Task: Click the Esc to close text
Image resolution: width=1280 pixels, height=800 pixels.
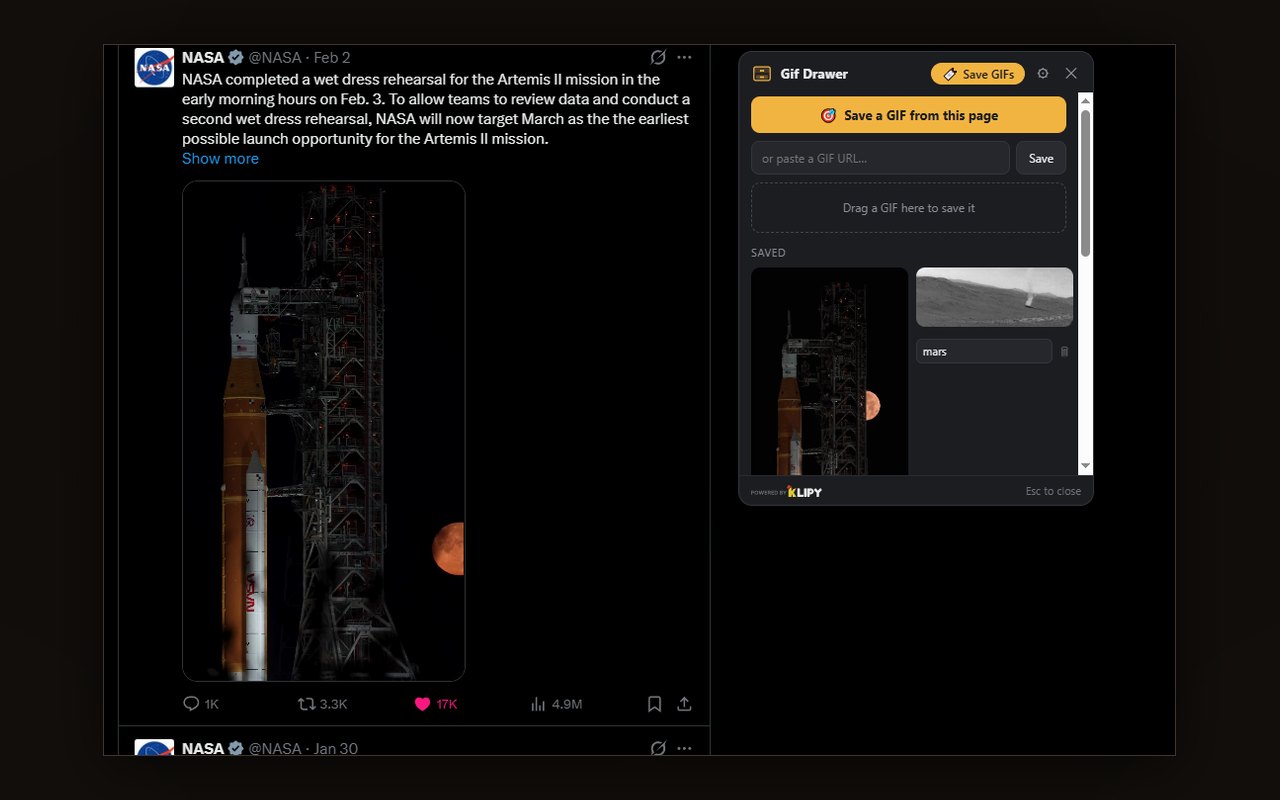Action: point(1053,491)
